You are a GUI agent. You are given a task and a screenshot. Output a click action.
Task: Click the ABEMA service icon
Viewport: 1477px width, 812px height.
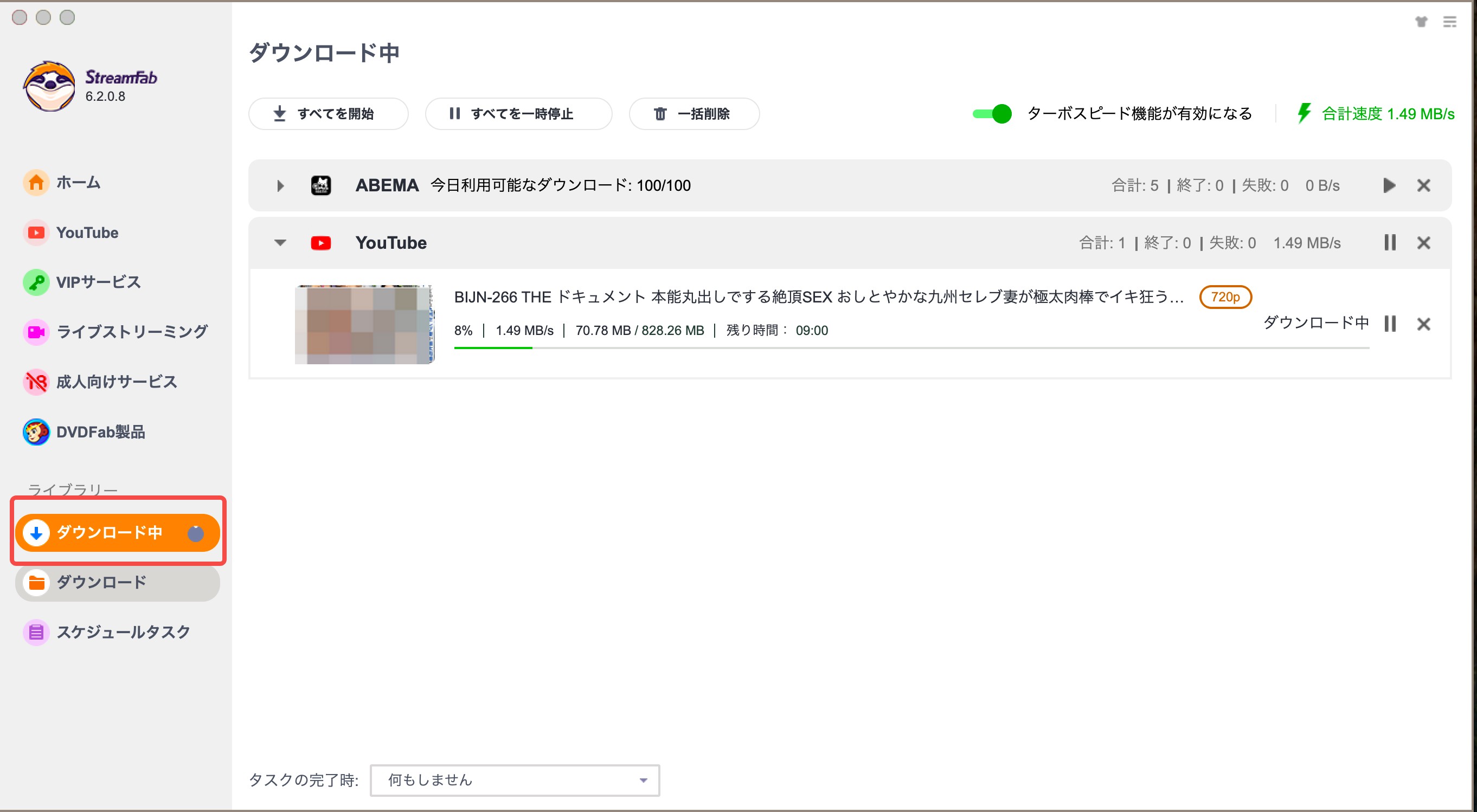321,186
